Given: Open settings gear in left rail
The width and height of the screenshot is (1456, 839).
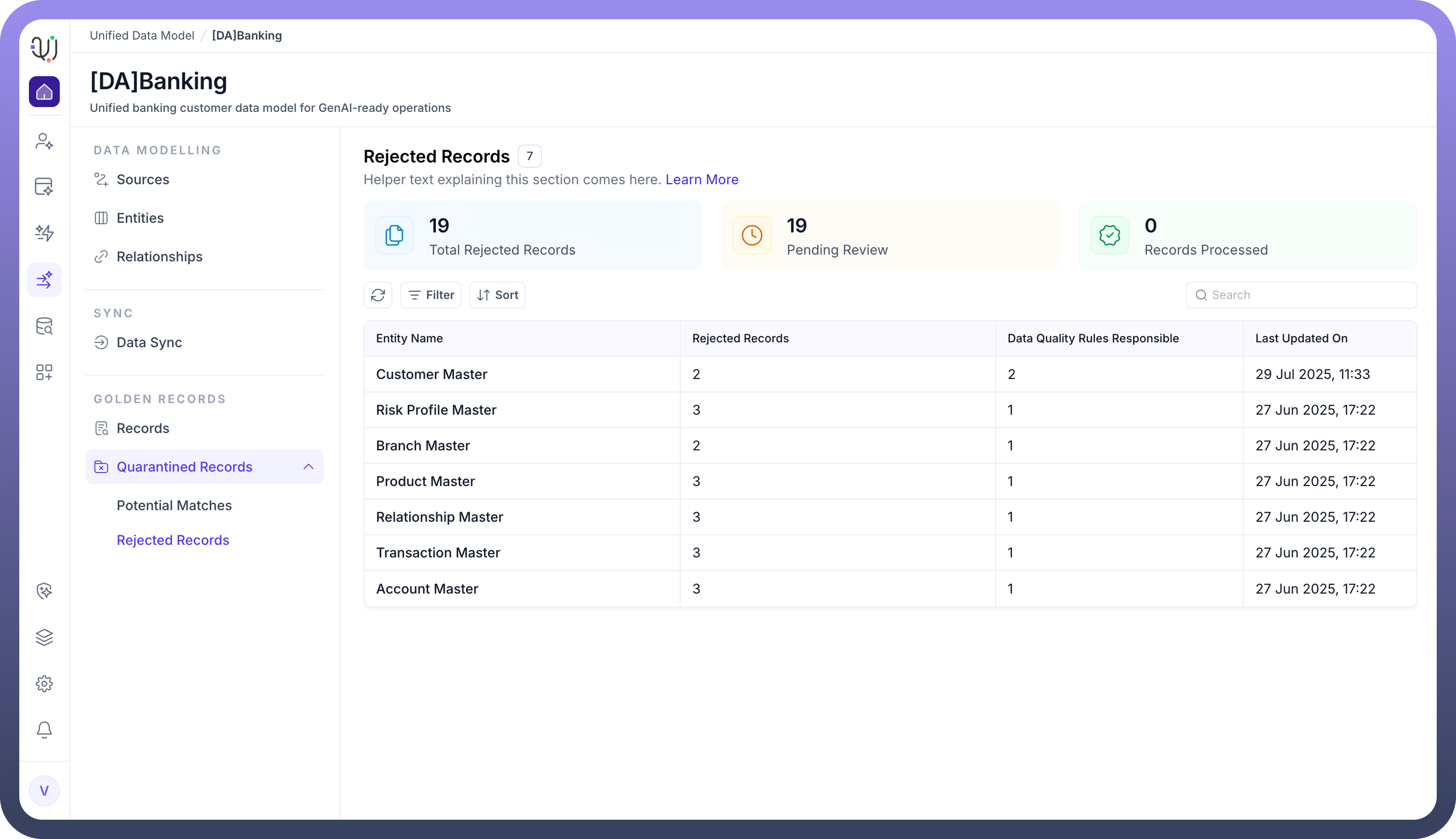Looking at the screenshot, I should pyautogui.click(x=44, y=683).
